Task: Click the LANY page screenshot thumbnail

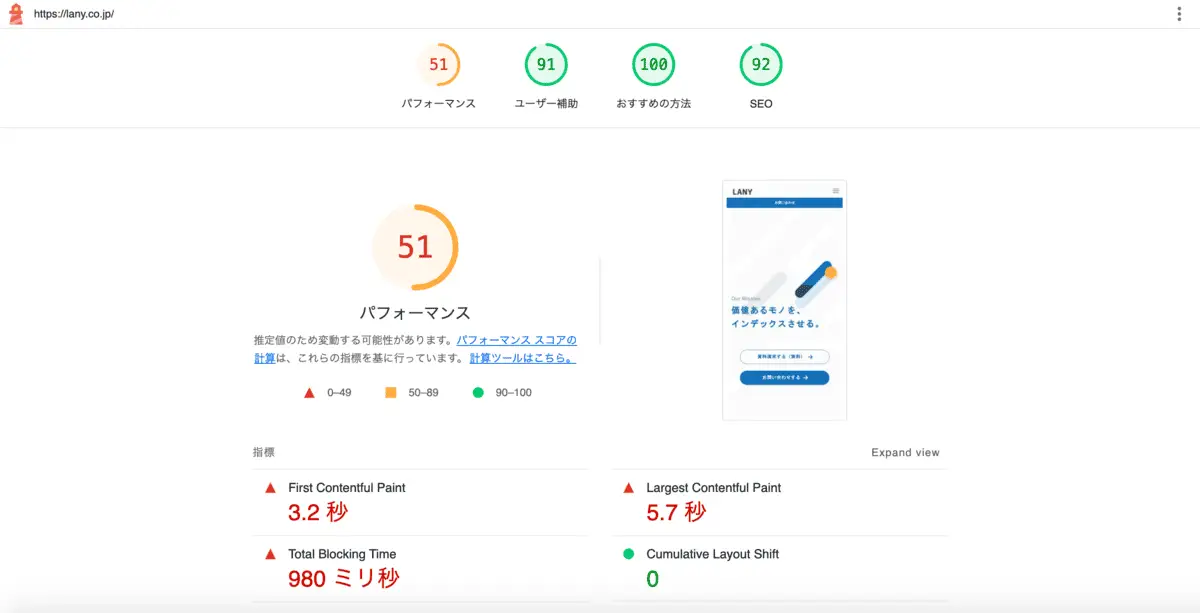Action: (784, 300)
